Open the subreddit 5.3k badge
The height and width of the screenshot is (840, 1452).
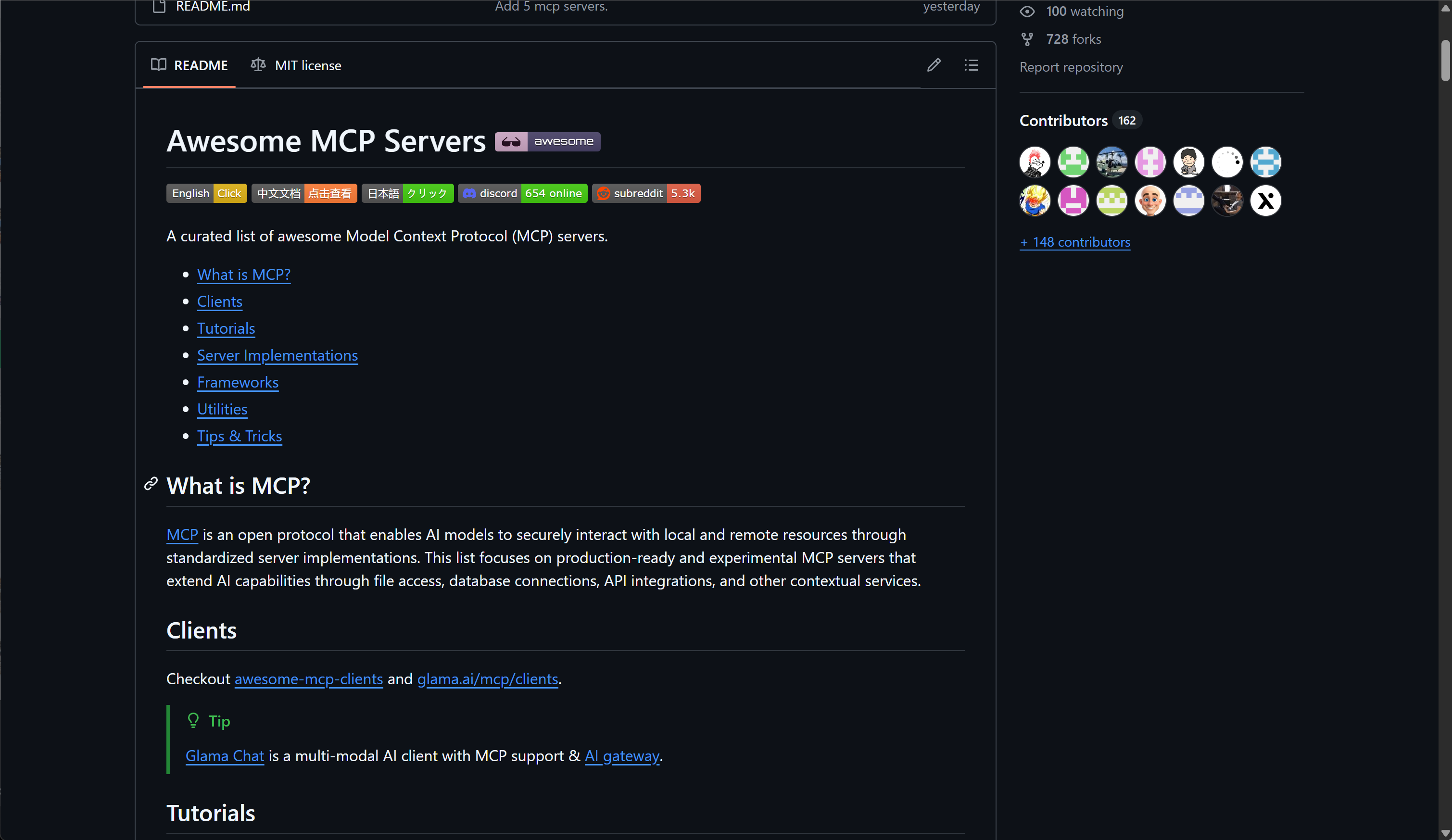coord(645,193)
